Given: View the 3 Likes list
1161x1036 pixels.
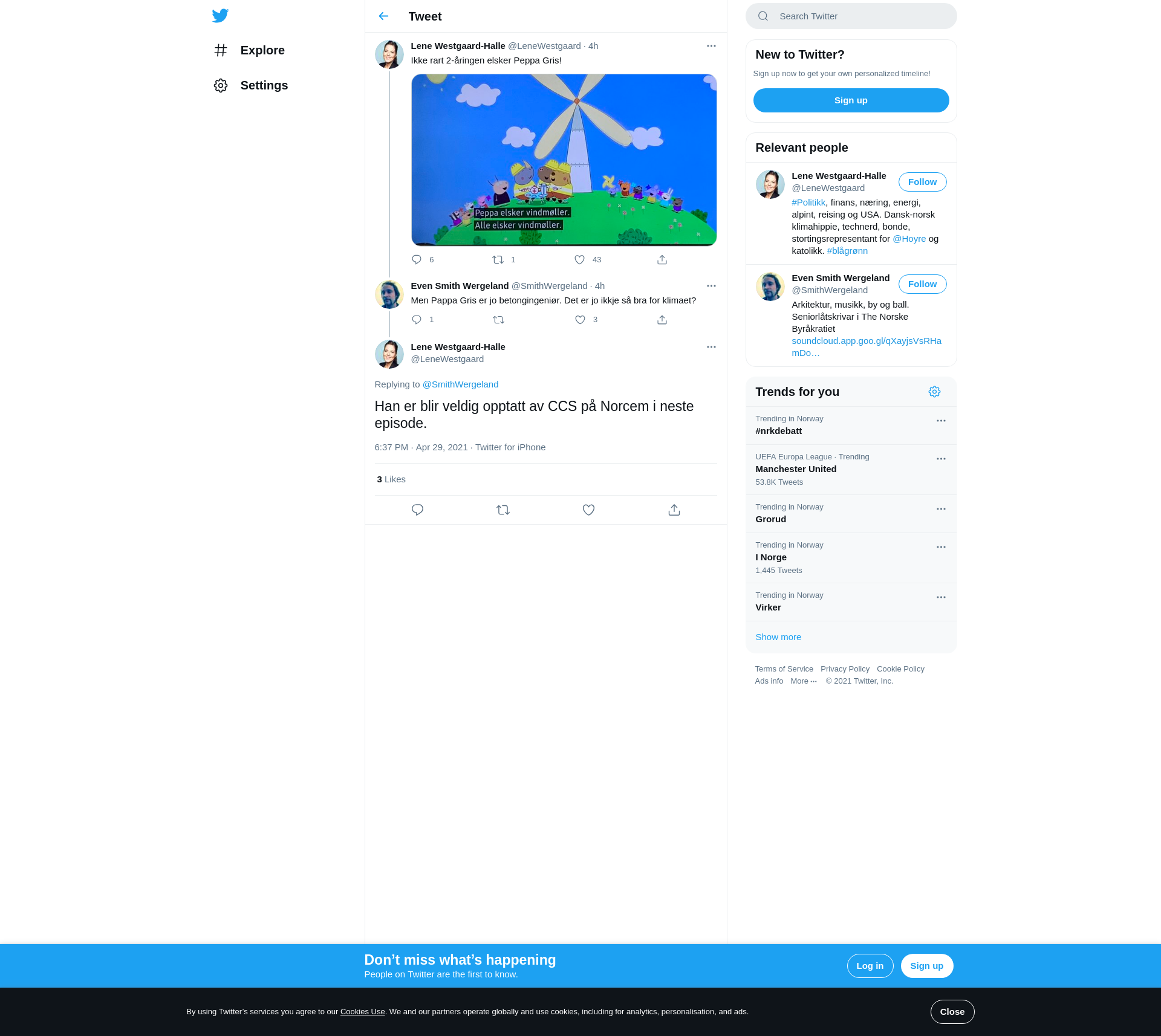Looking at the screenshot, I should point(391,479).
